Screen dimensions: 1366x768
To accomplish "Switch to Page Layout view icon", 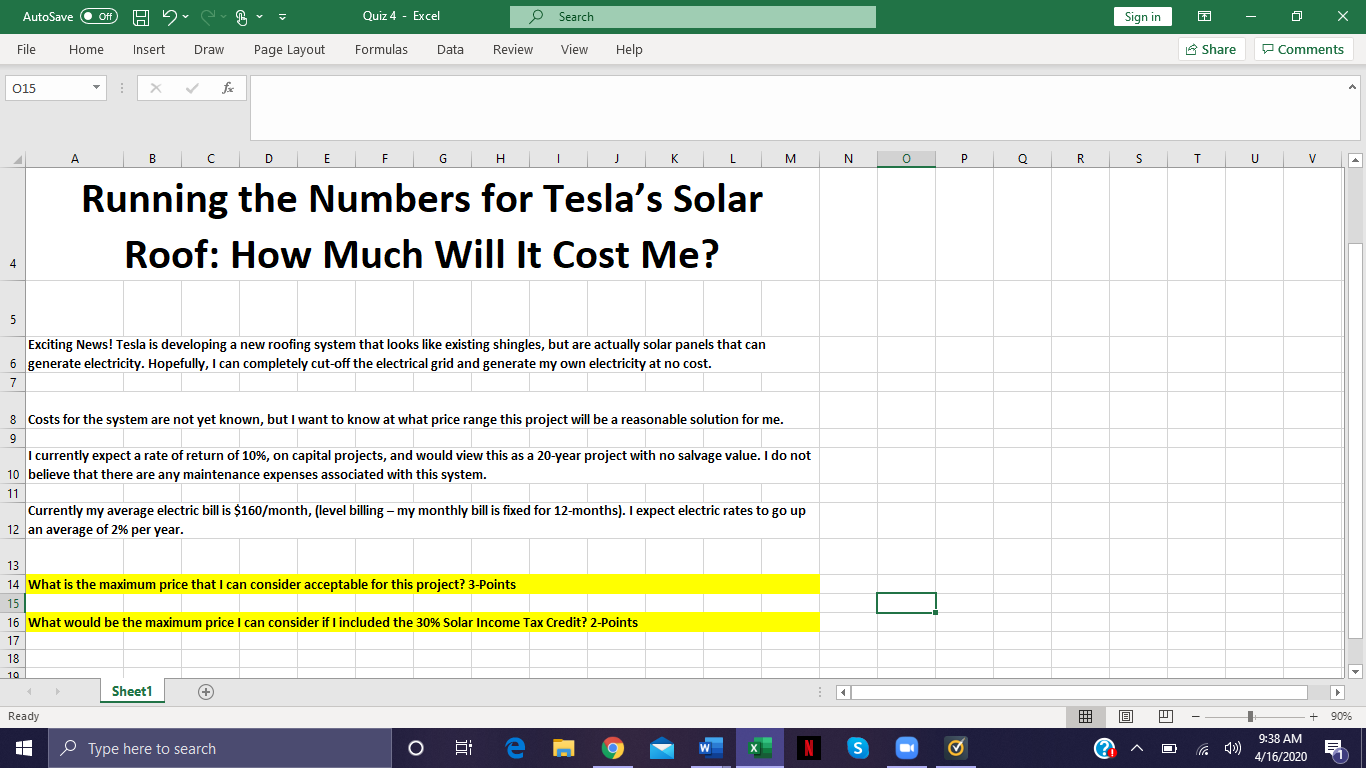I will (x=1125, y=716).
